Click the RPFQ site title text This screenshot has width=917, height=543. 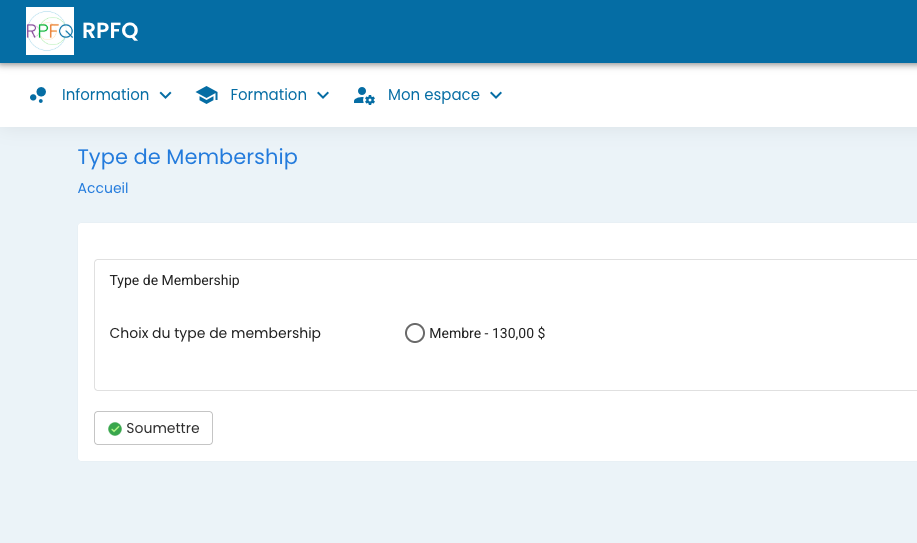click(110, 31)
